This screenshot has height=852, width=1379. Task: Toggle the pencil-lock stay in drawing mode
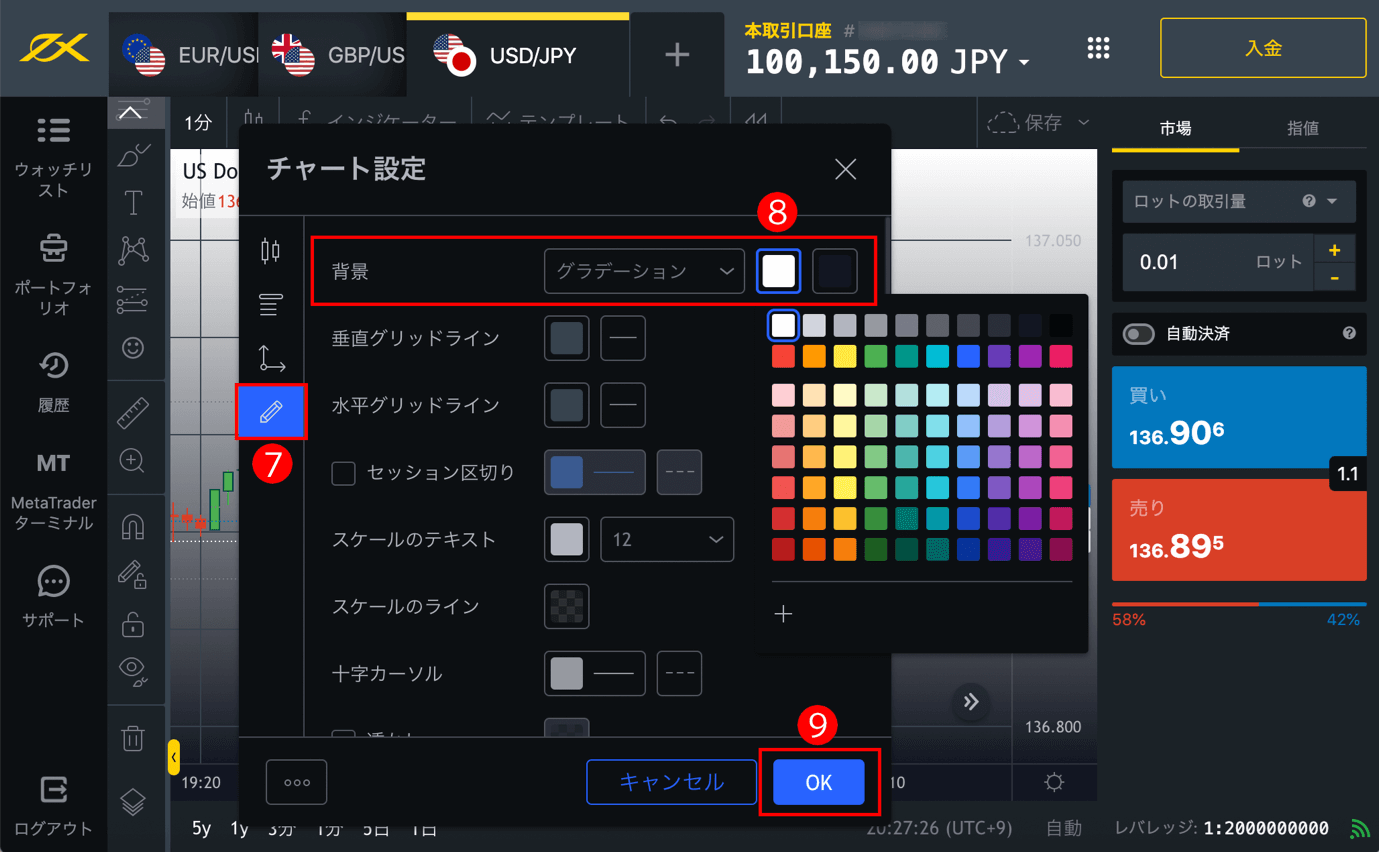pos(132,574)
